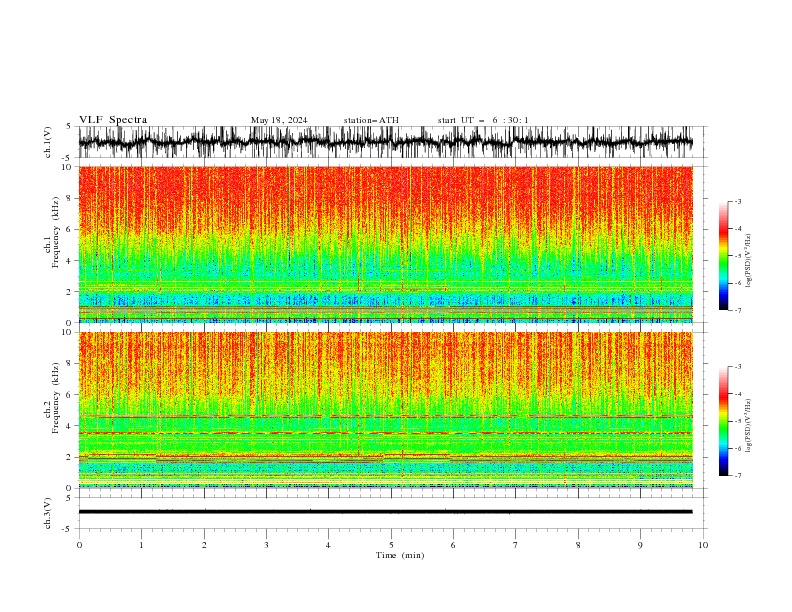792x612 pixels.
Task: Click the ch.2 color scale bar
Action: (724, 421)
